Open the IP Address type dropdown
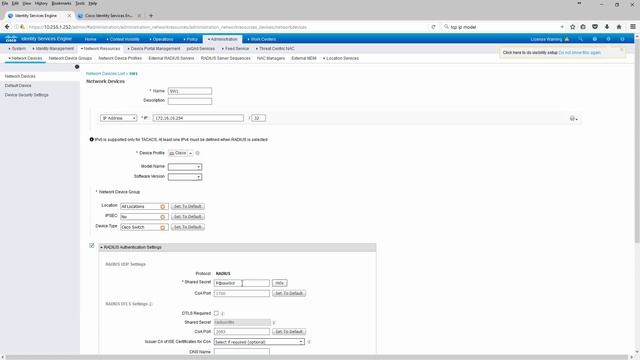 [x=118, y=118]
